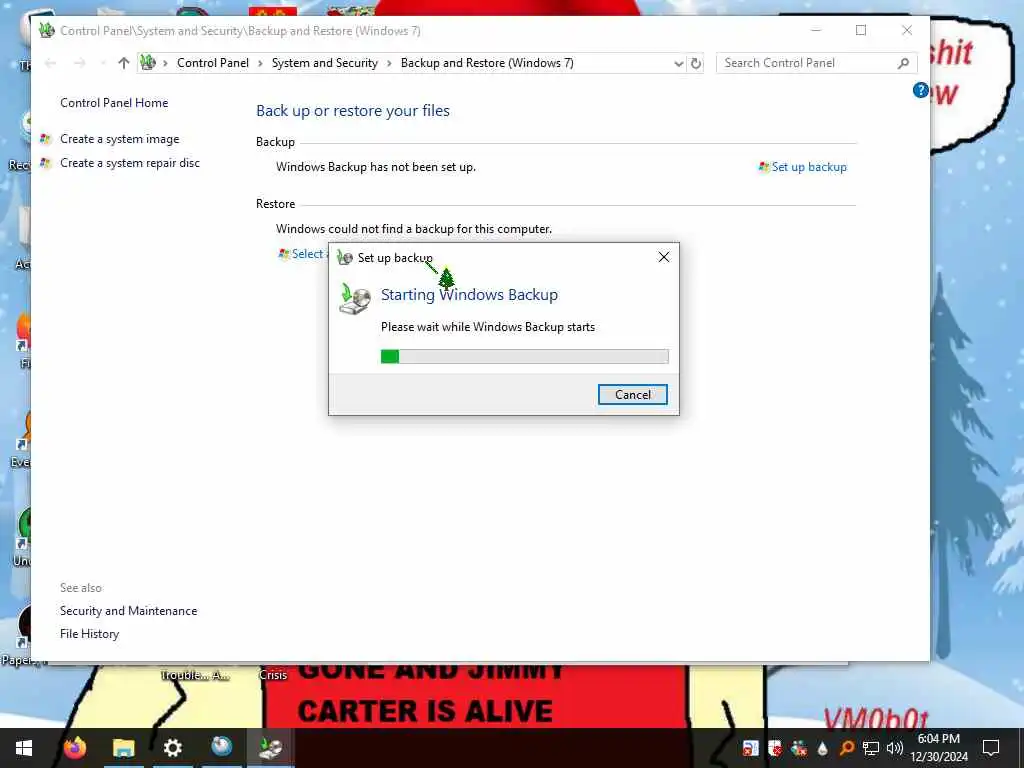1024x768 pixels.
Task: Launch Firefox from the taskbar
Action: click(x=75, y=747)
